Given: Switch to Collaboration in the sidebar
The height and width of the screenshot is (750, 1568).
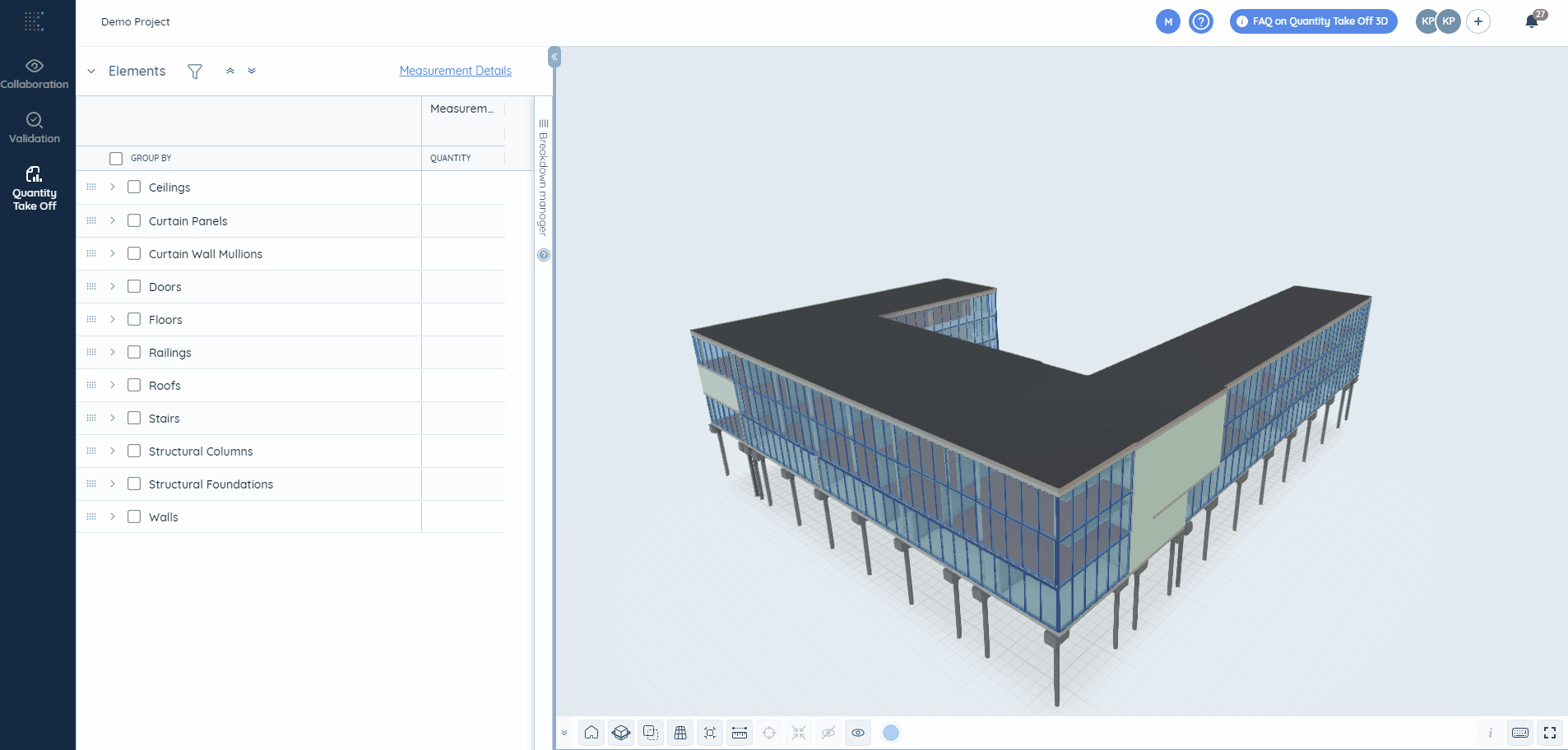Looking at the screenshot, I should coord(35,73).
